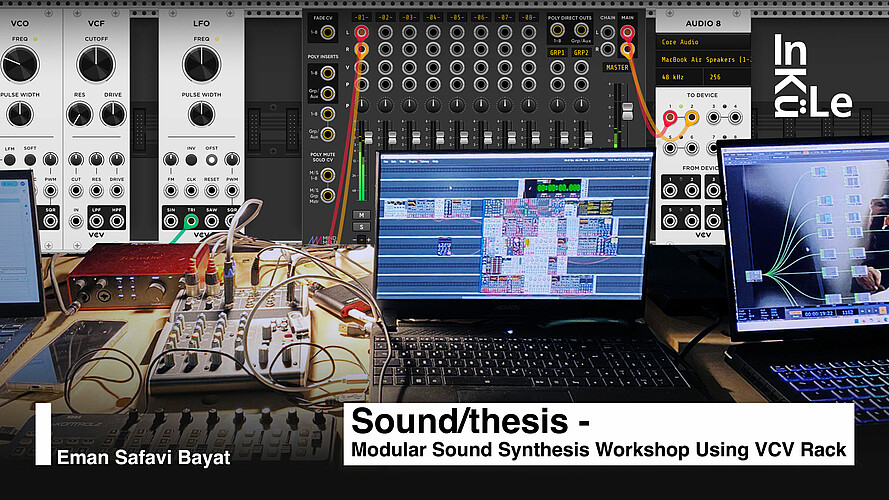Toggle the VCO LFM switch

click(10, 160)
